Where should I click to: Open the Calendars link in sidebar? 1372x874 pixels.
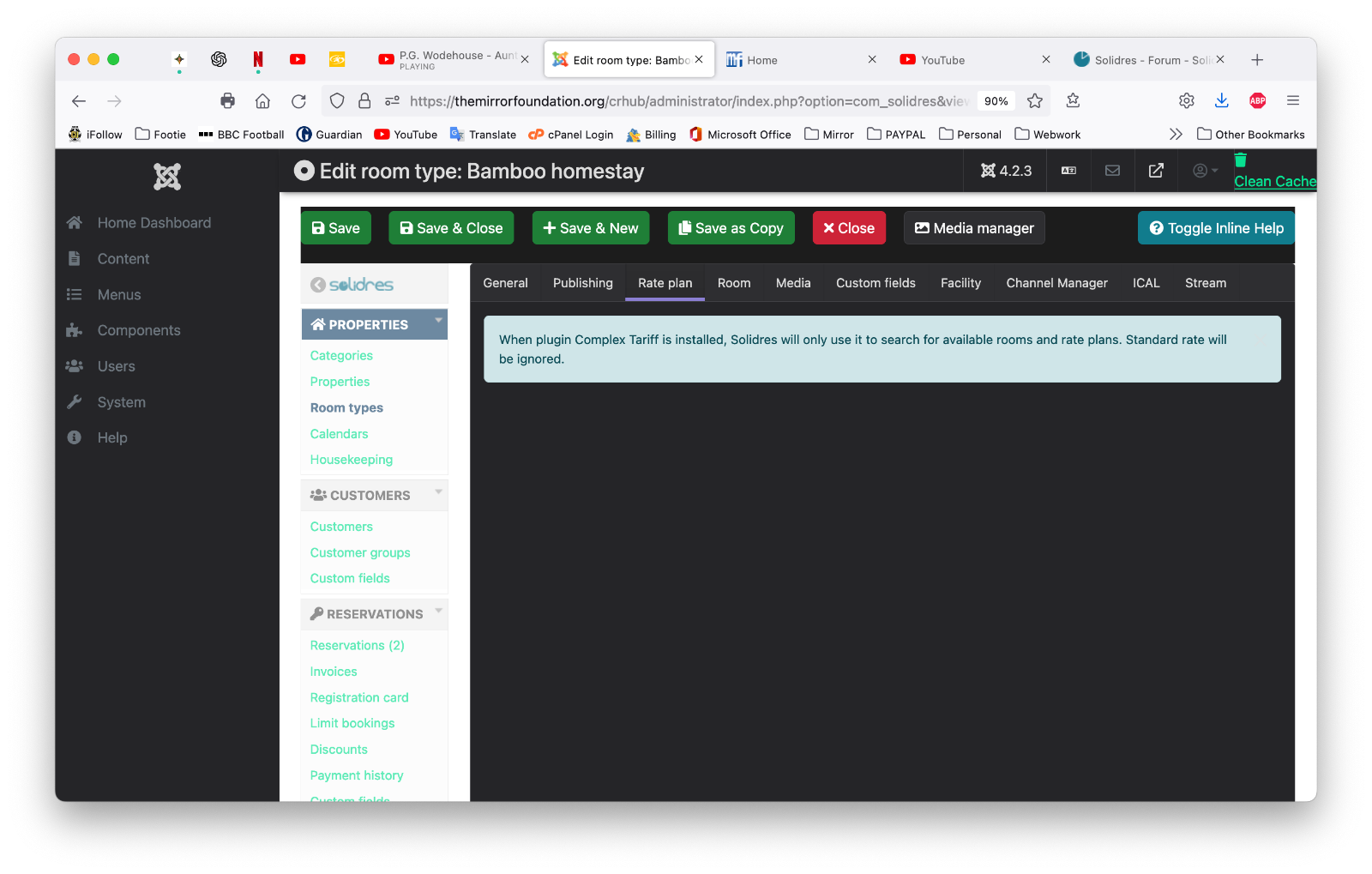[339, 434]
